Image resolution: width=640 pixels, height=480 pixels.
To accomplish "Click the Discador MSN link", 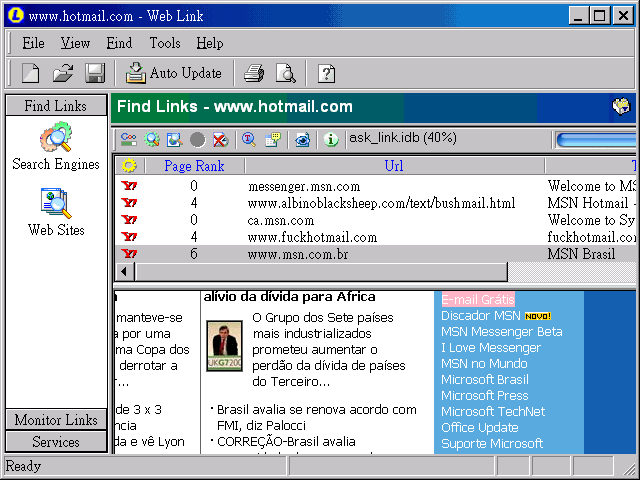I will (x=481, y=316).
